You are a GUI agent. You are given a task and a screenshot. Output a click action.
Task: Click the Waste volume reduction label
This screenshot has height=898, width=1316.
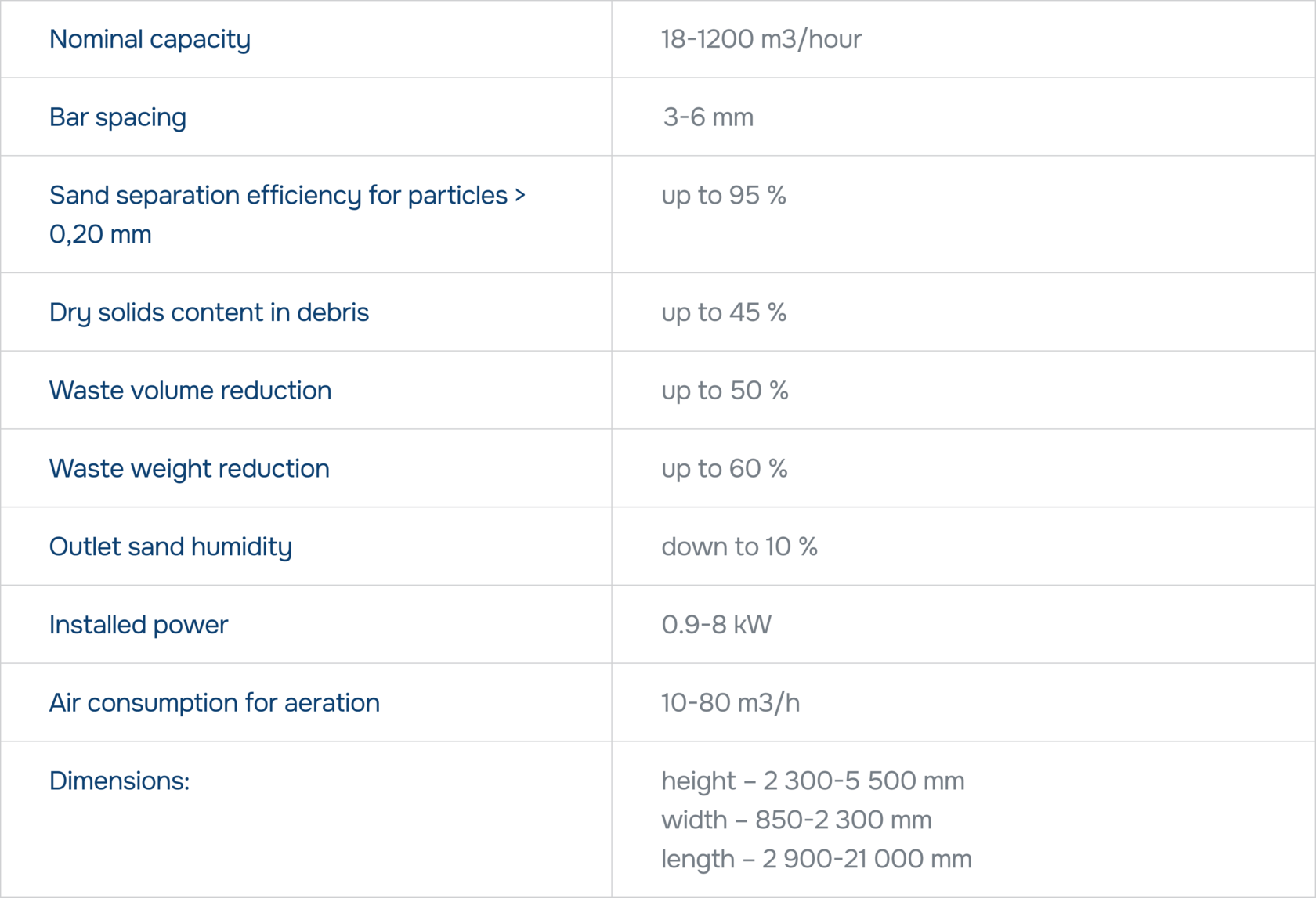(x=190, y=391)
